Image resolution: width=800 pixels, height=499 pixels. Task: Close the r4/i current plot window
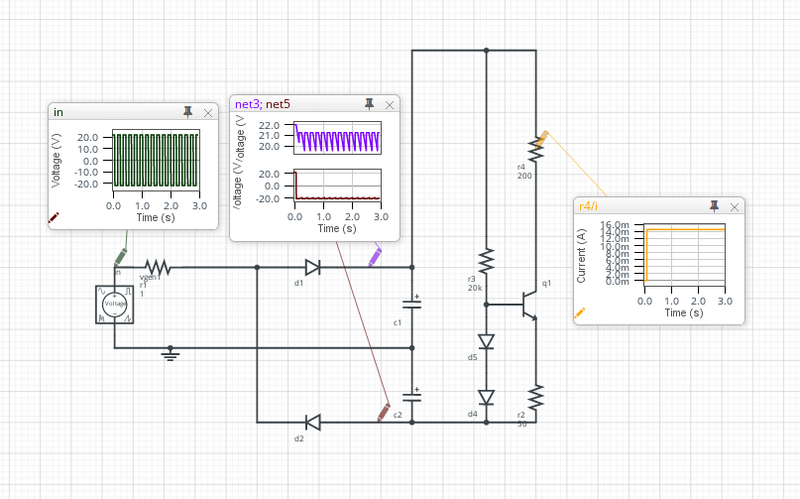734,207
